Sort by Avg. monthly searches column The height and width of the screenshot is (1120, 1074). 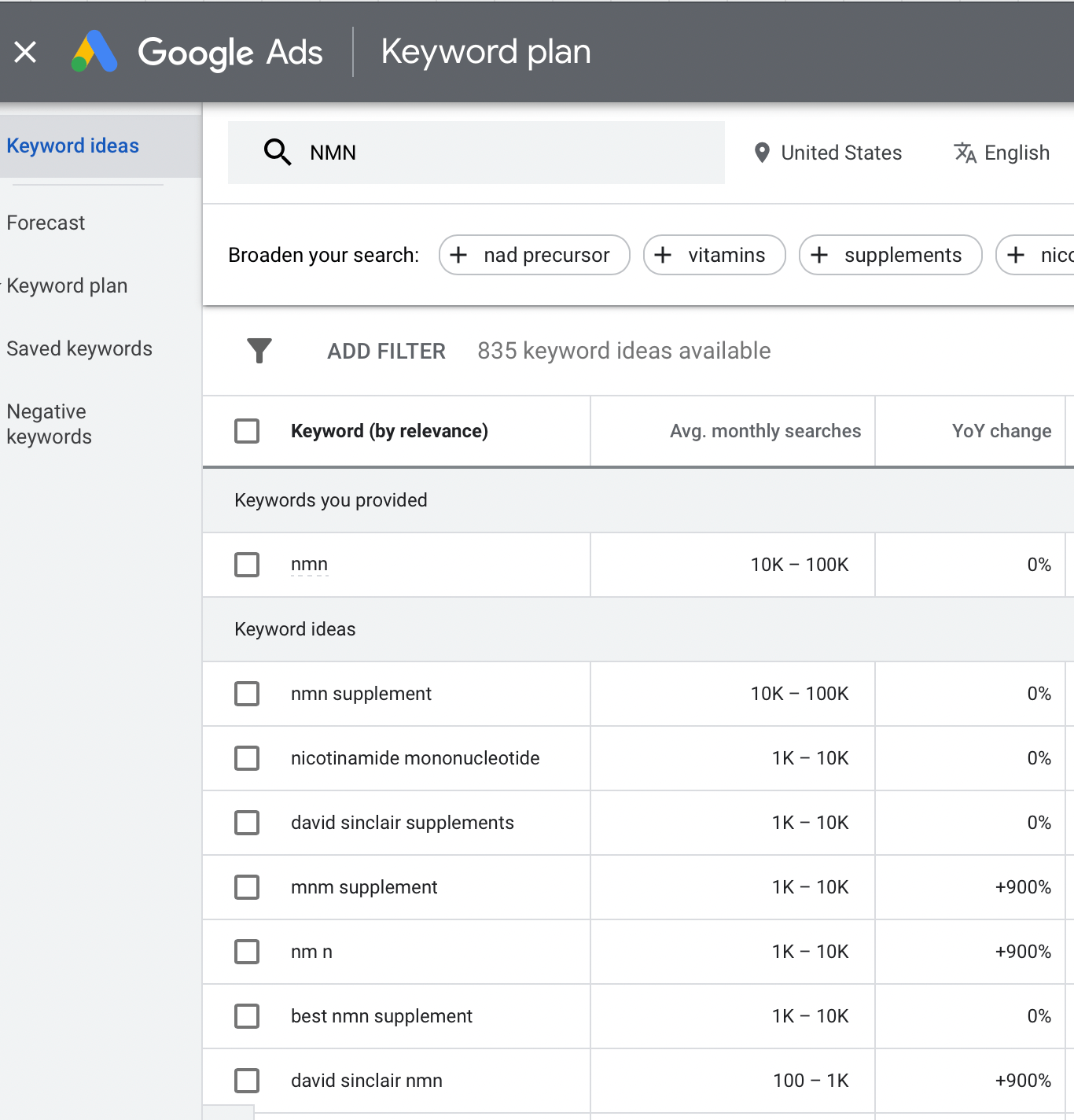(x=765, y=431)
